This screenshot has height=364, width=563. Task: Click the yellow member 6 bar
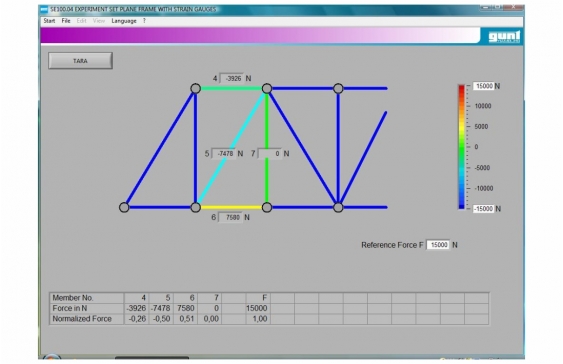tap(231, 207)
